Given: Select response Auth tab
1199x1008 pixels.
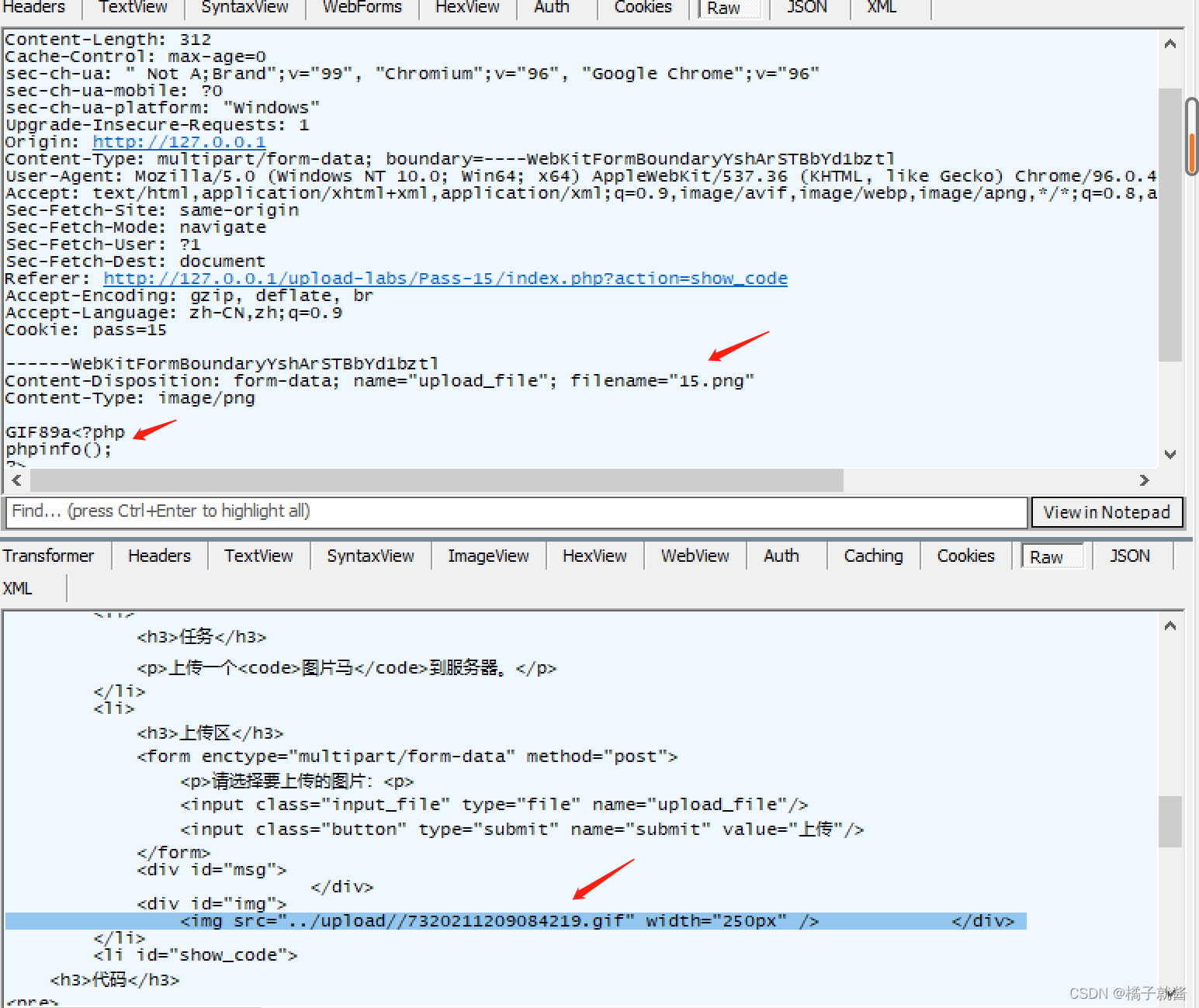Looking at the screenshot, I should pos(781,556).
